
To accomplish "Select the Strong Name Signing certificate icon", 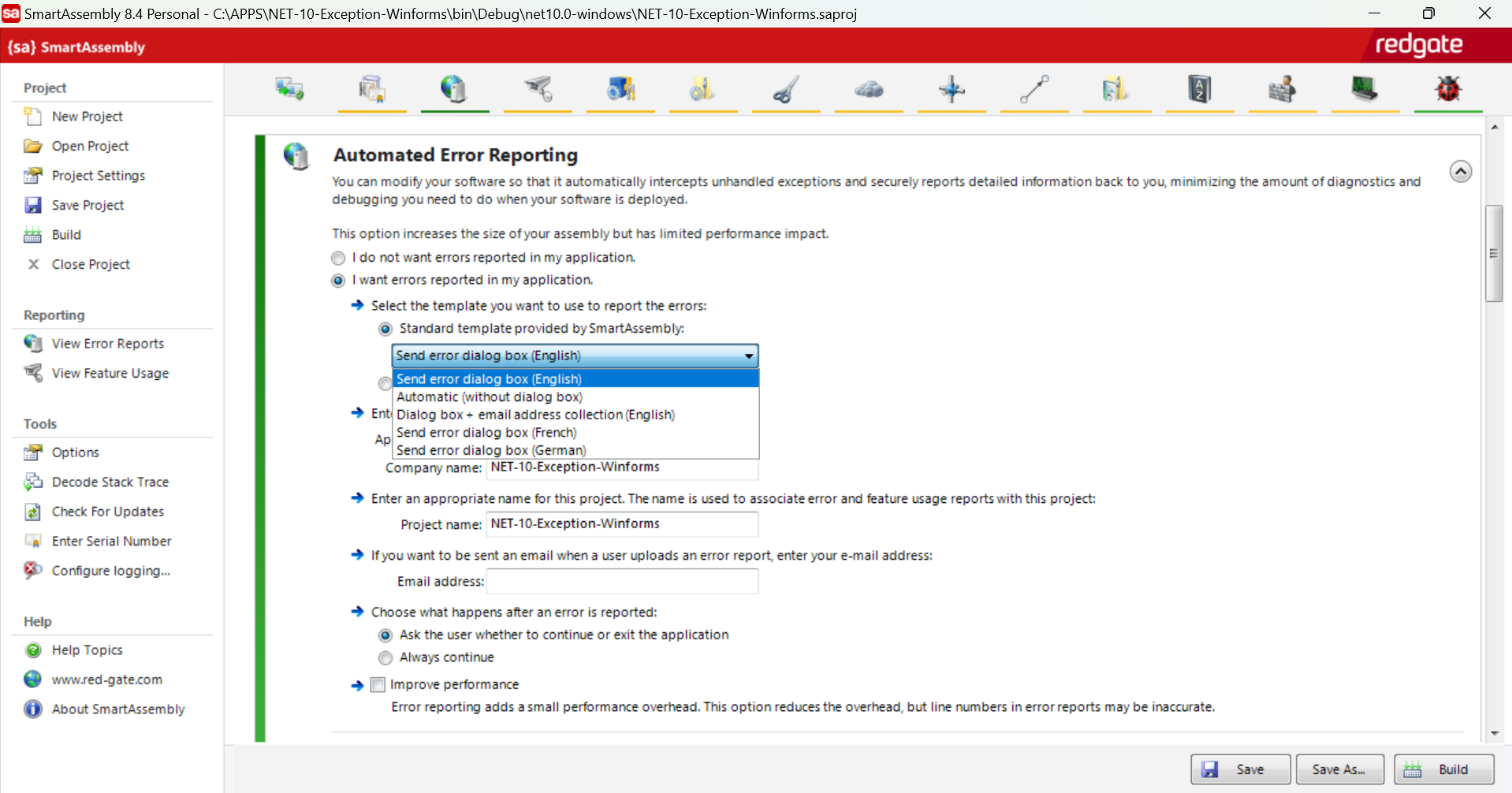I will 372,89.
